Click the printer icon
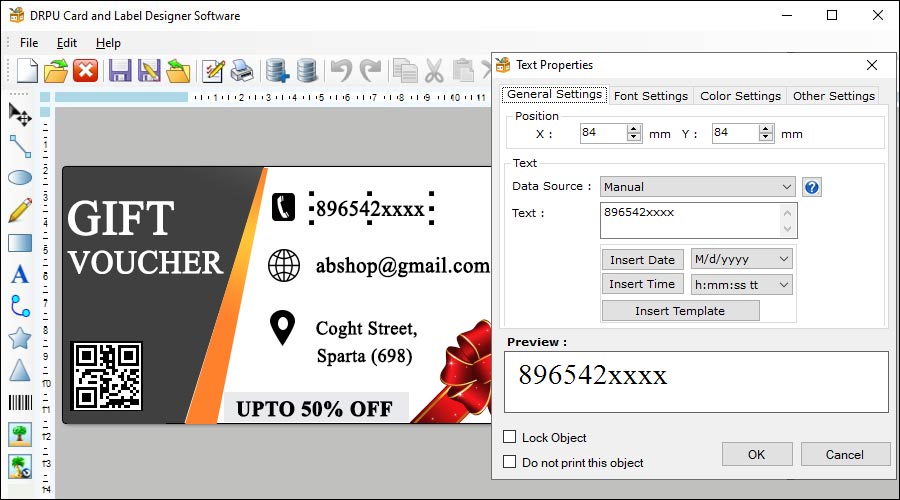 point(242,71)
